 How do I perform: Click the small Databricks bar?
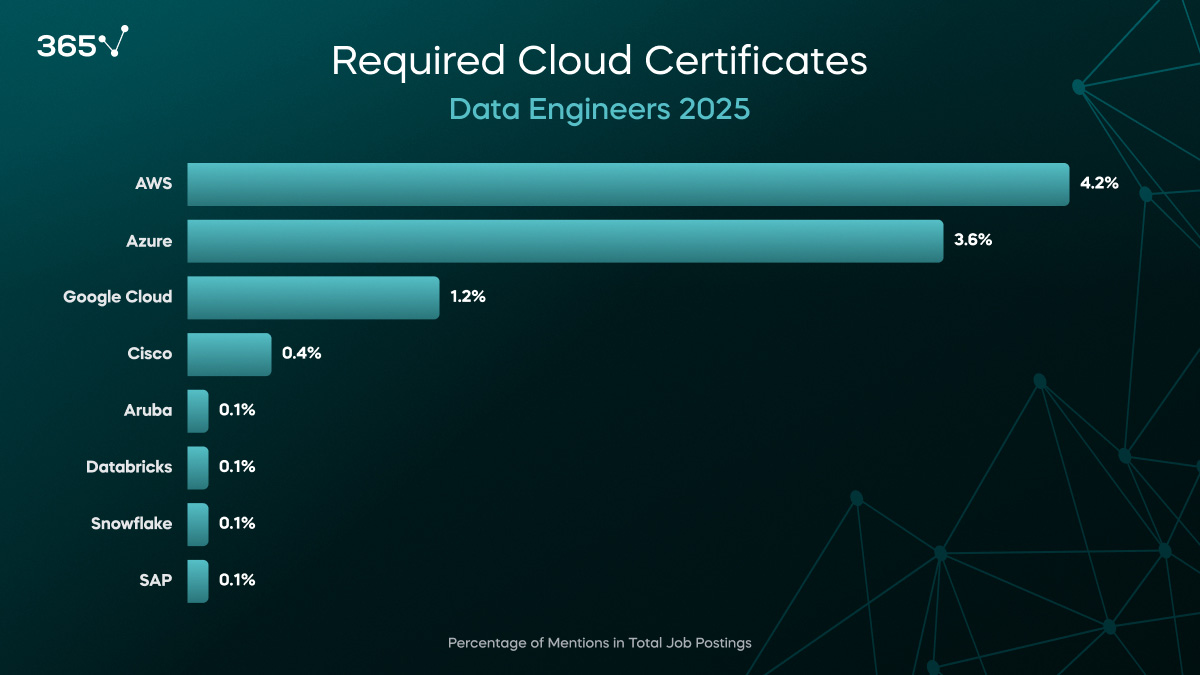198,467
